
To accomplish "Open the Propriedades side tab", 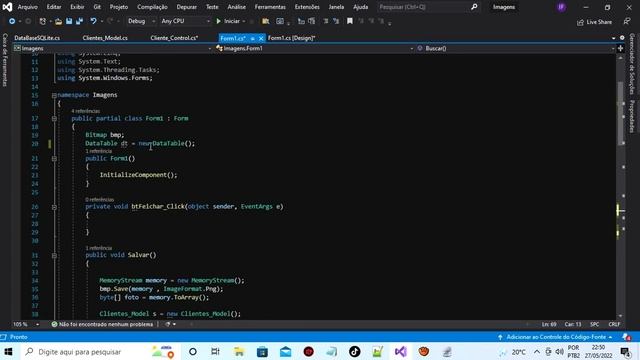I will 631,116.
